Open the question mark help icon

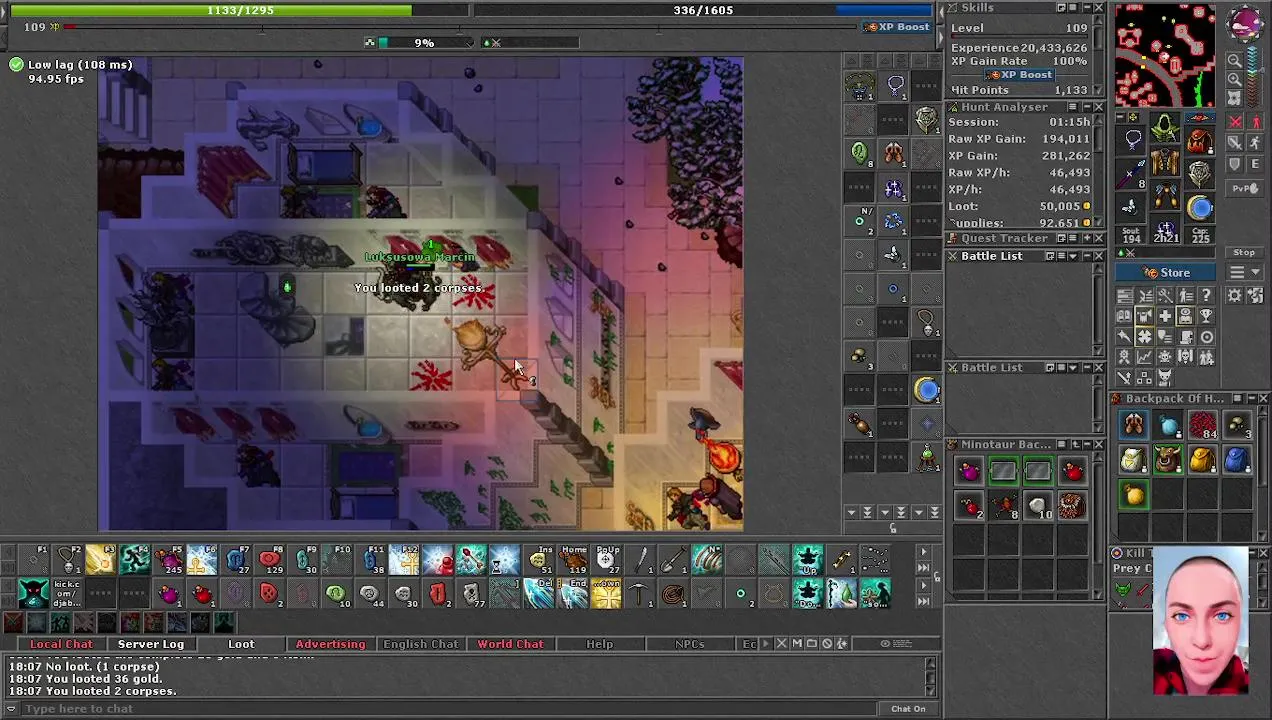[1207, 295]
